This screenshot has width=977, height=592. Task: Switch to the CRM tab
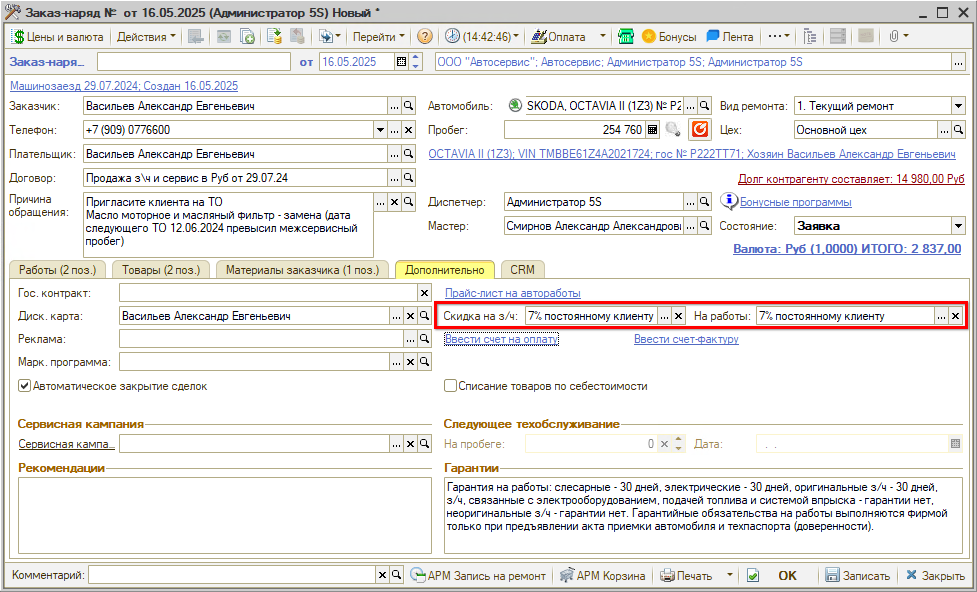522,270
